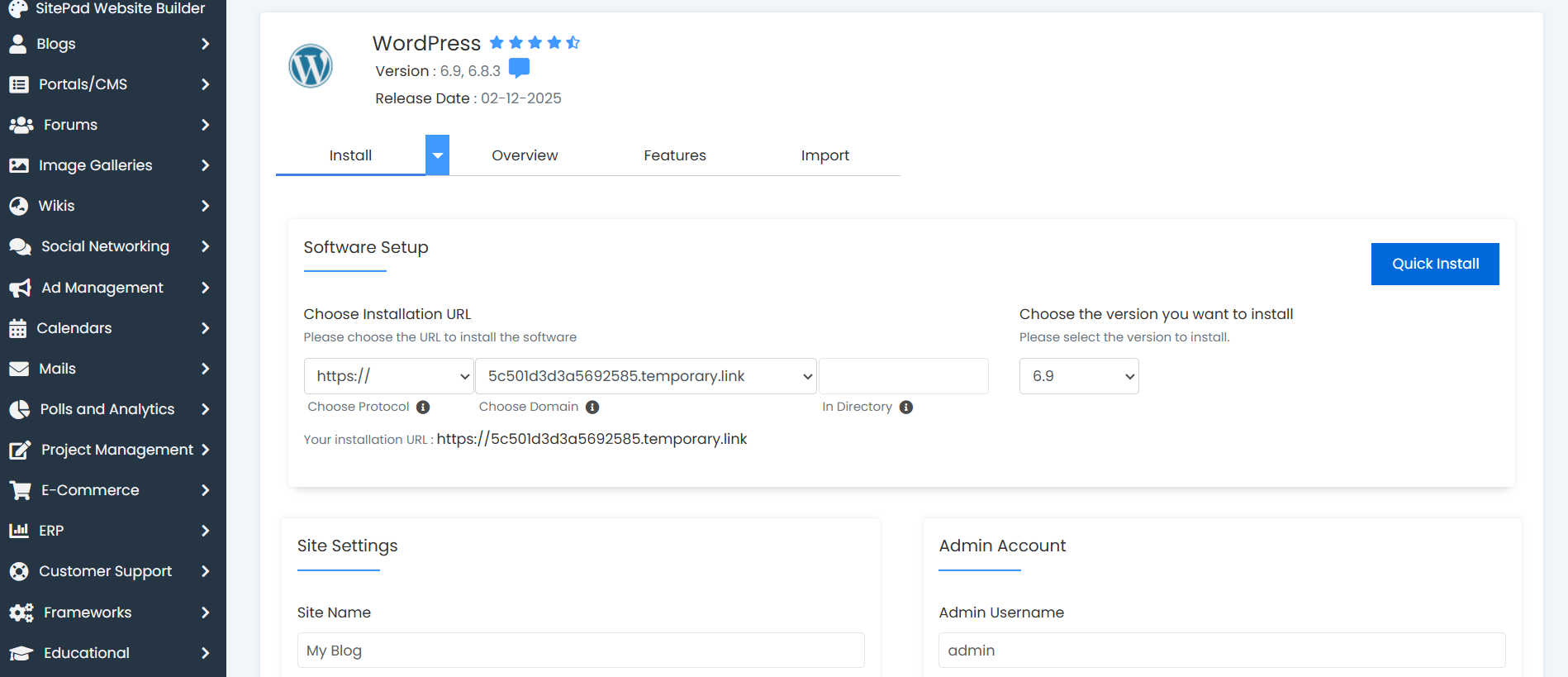Screen dimensions: 1568x677
Task: Click the Project Management edit icon
Action: (x=21, y=450)
